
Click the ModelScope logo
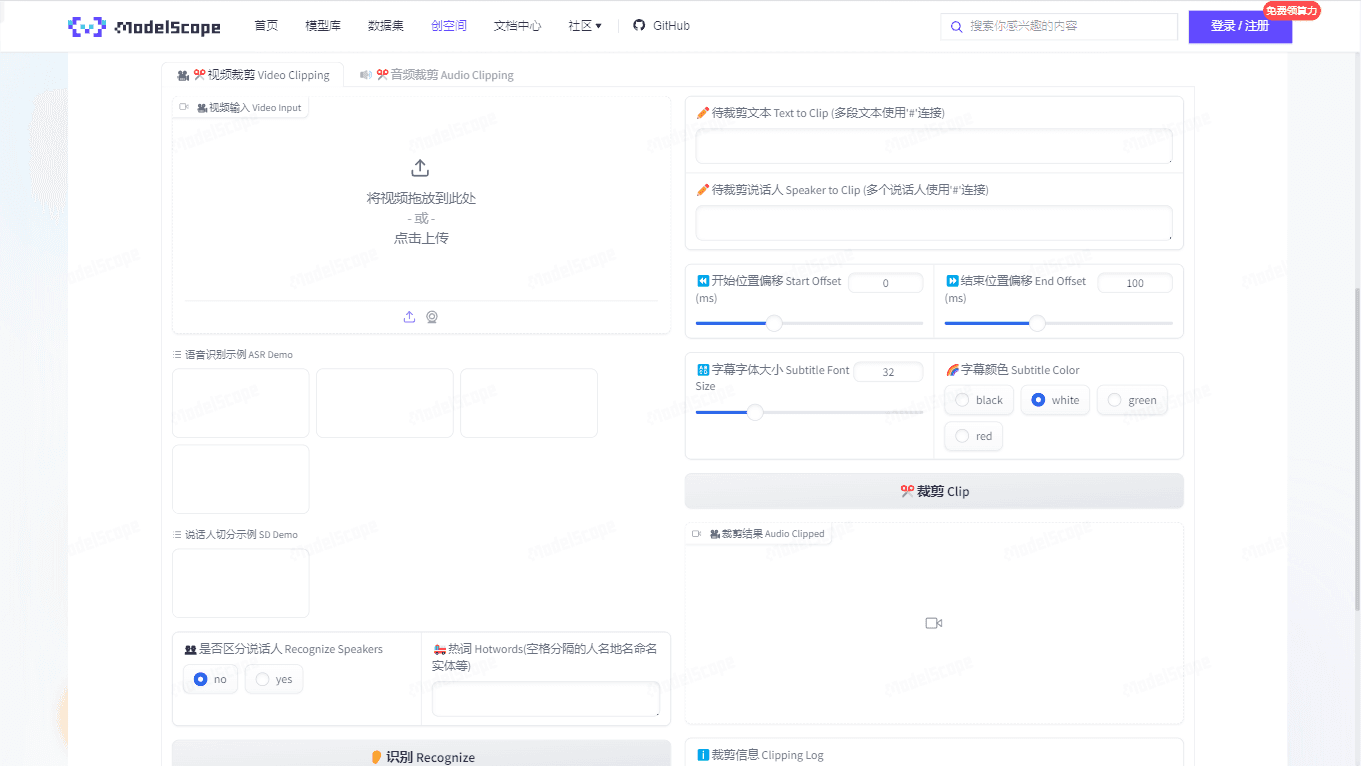coord(144,27)
